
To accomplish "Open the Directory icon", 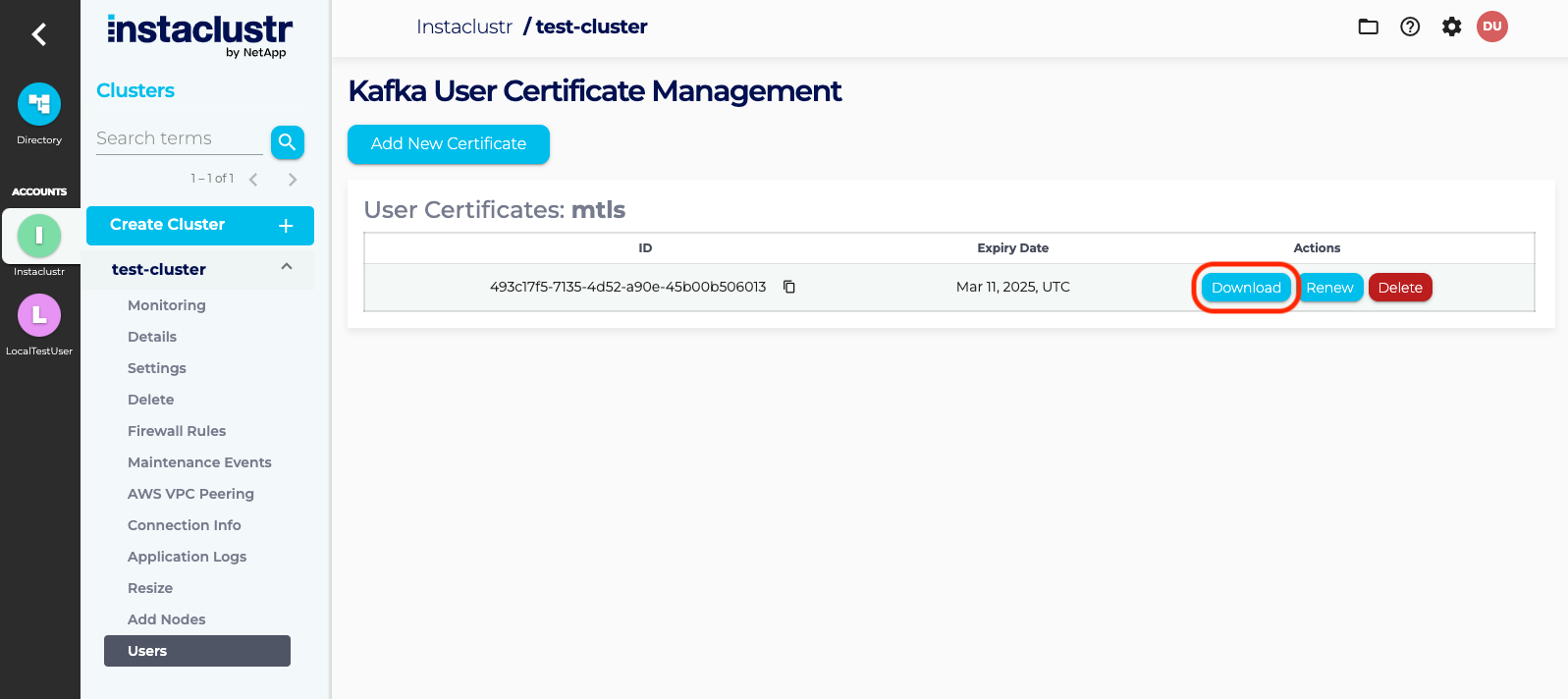I will (39, 104).
